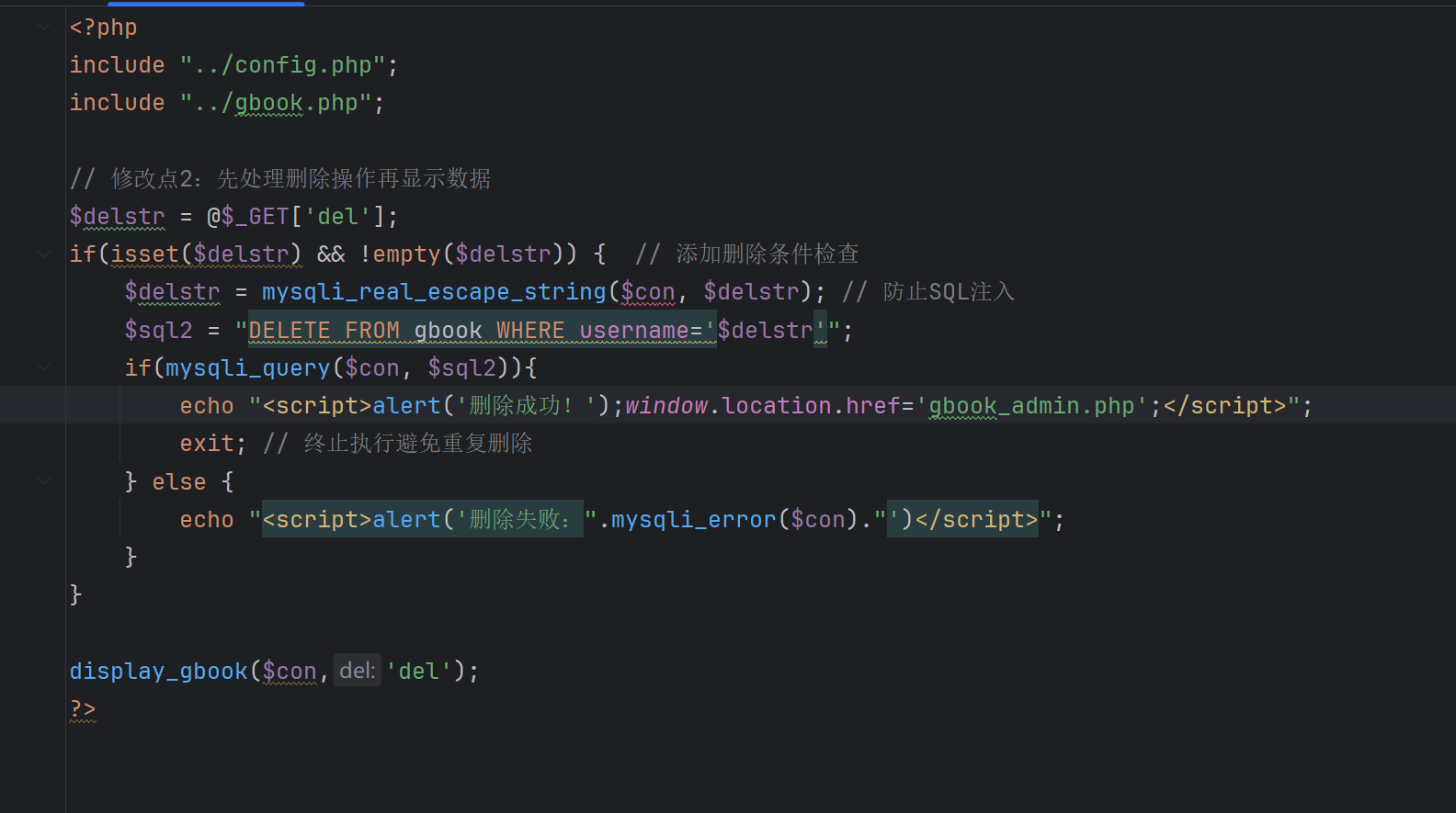This screenshot has width=1456, height=813.
Task: Click the comment 防止SQL注入
Action: tap(928, 292)
